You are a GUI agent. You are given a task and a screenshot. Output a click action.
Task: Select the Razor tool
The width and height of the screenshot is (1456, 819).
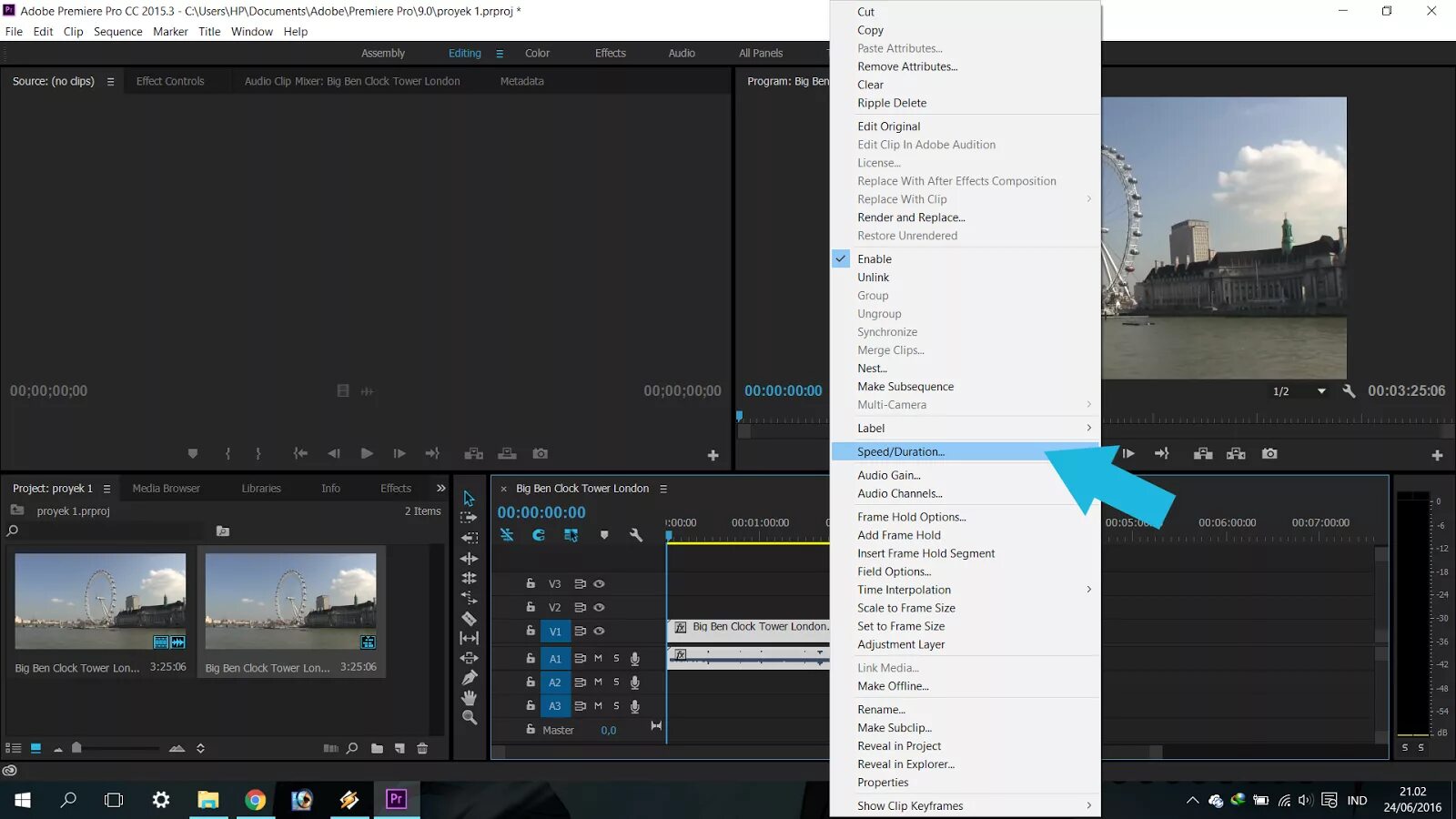469,618
